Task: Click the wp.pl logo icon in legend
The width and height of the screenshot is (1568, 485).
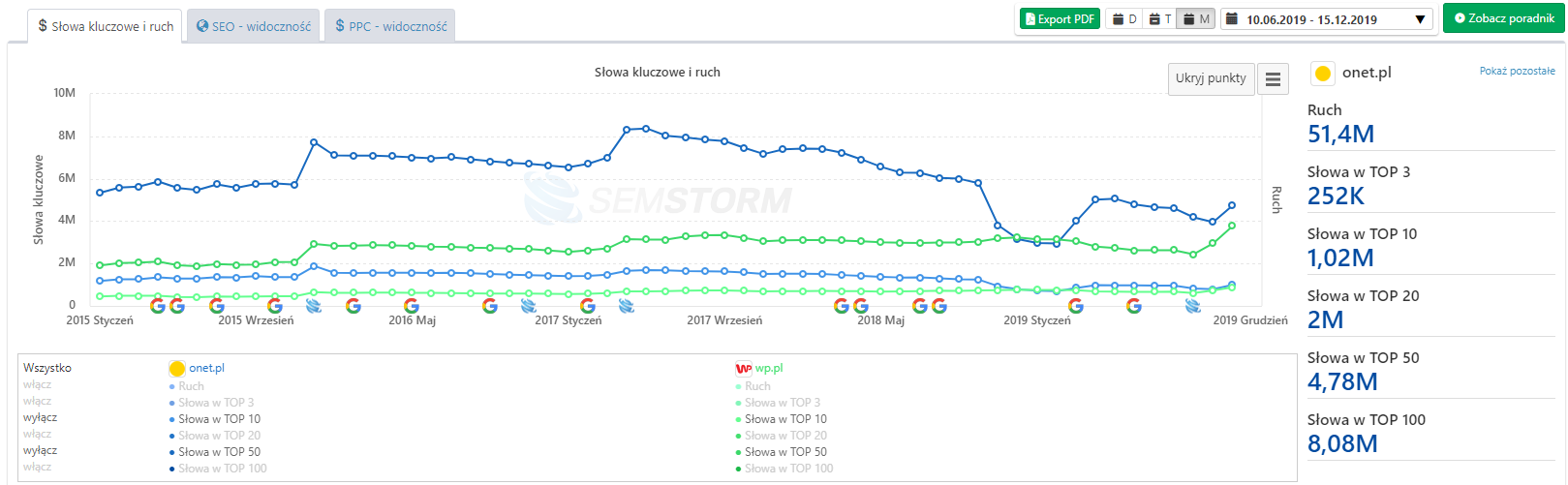Action: click(744, 368)
